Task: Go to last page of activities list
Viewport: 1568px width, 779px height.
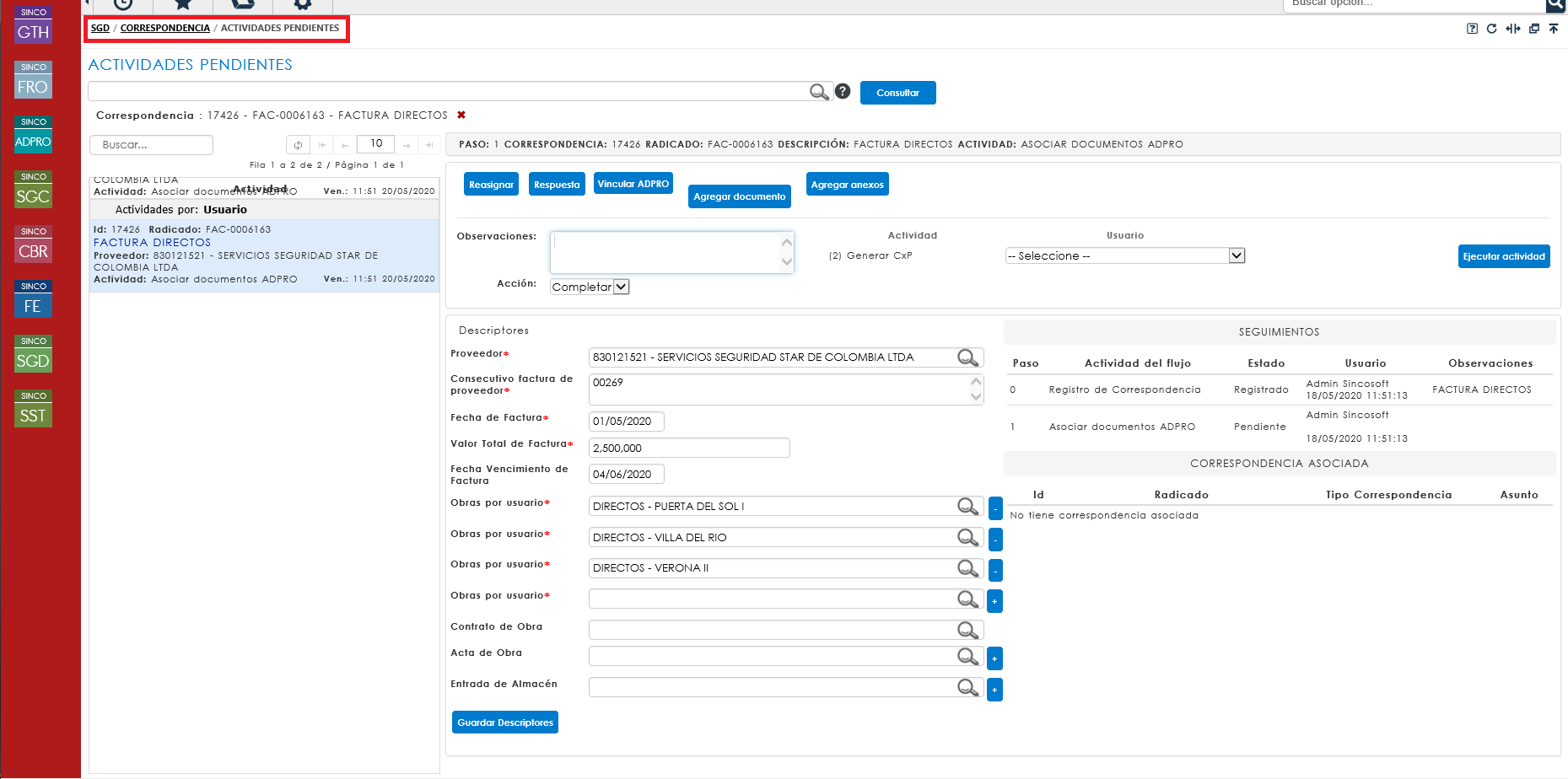Action: 429,145
